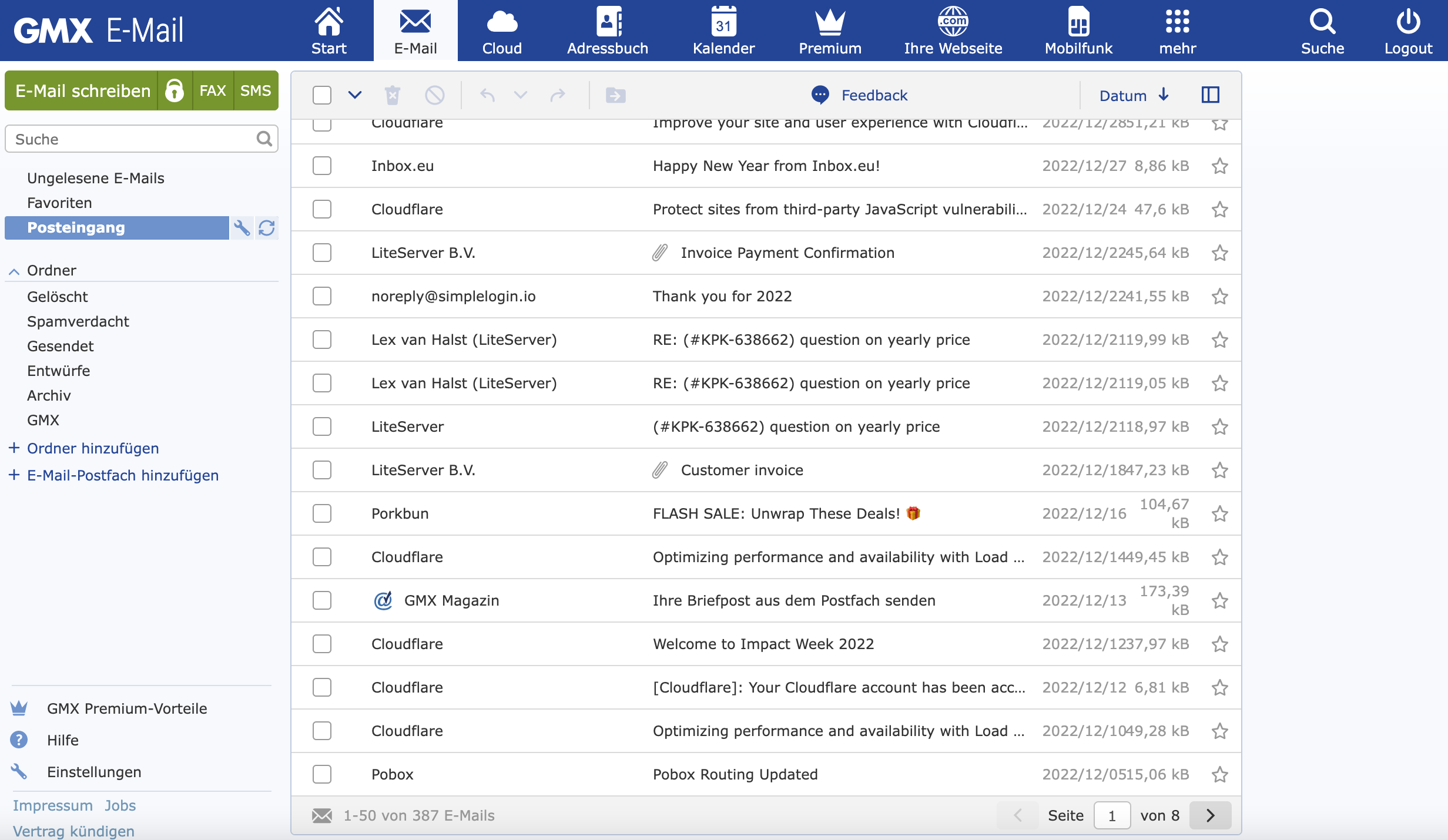
Task: Click the Jobs link
Action: tap(120, 805)
